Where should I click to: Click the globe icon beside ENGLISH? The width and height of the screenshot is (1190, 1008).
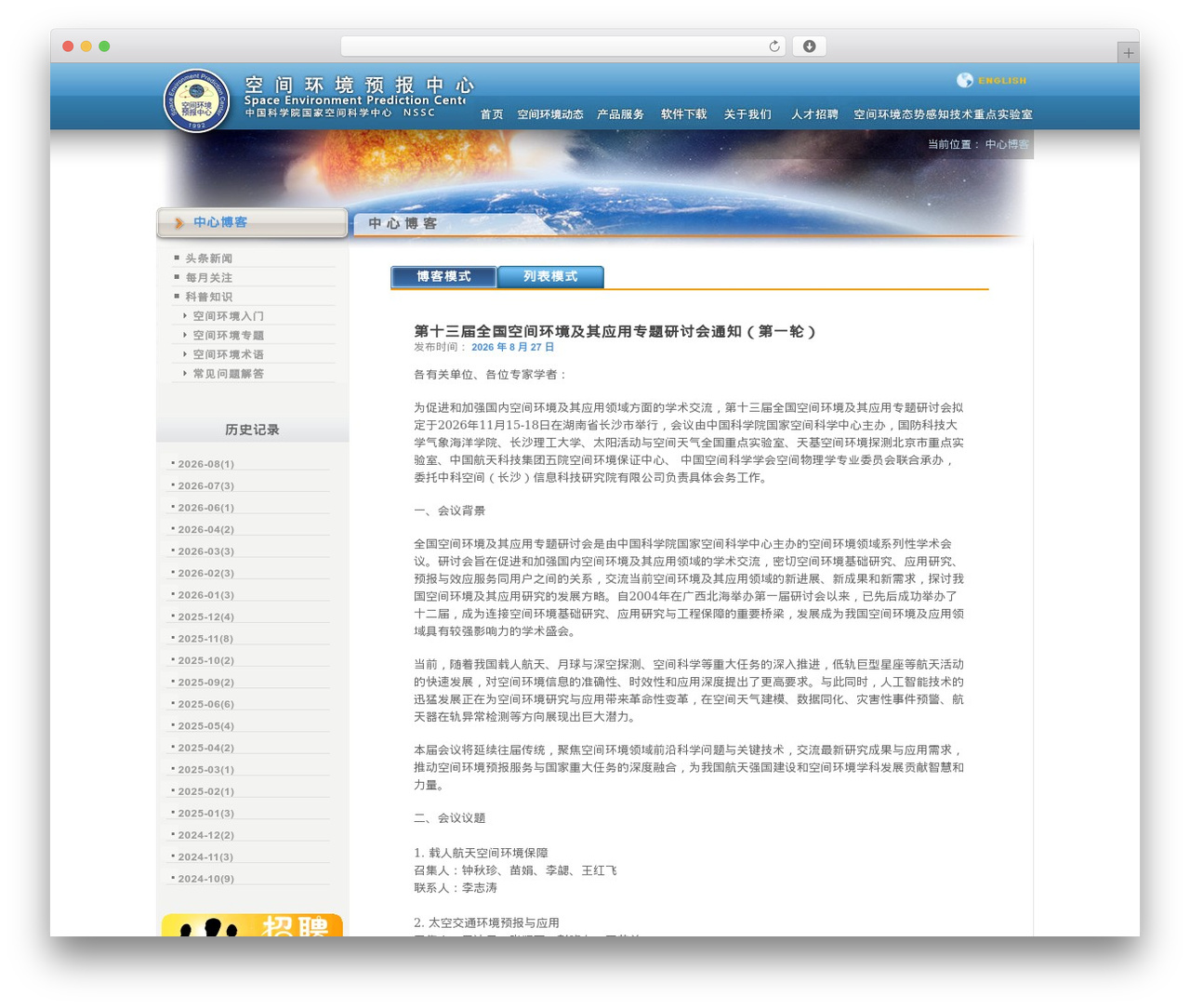tap(965, 81)
